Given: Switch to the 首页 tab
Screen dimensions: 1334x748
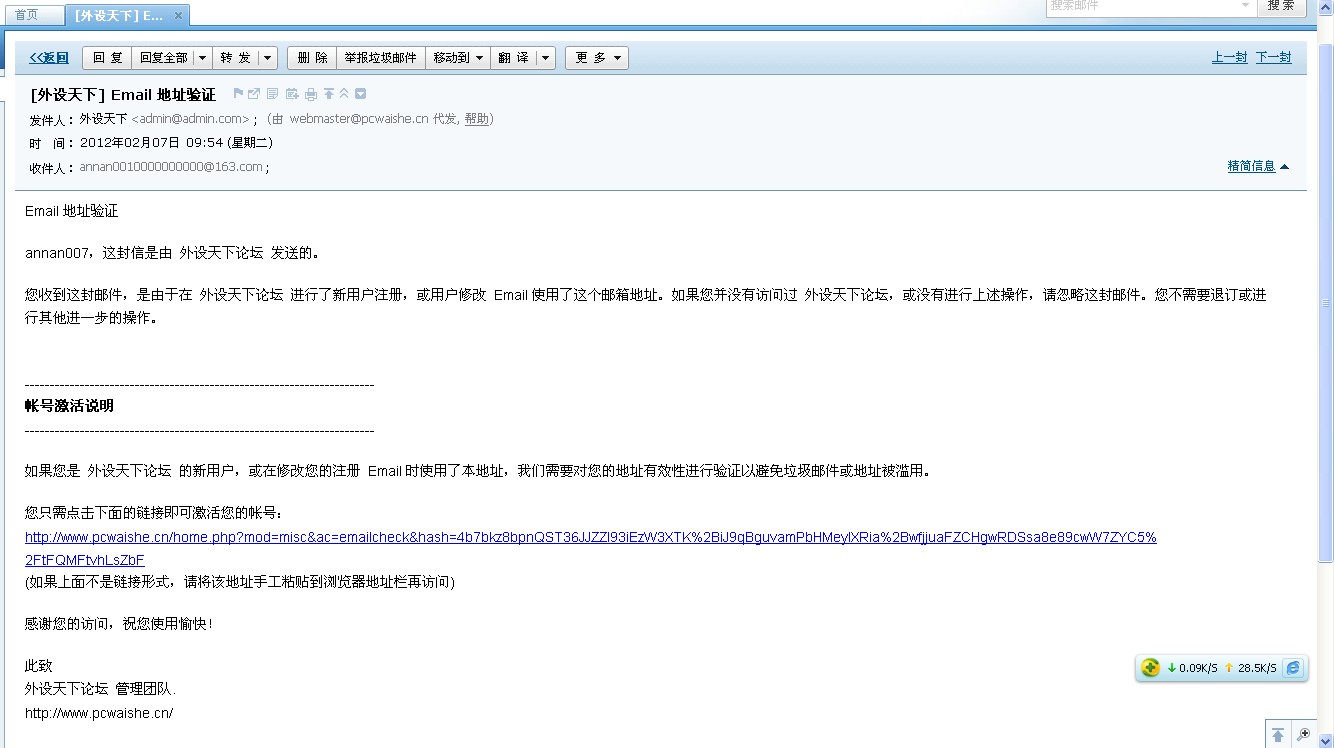Looking at the screenshot, I should [x=27, y=15].
